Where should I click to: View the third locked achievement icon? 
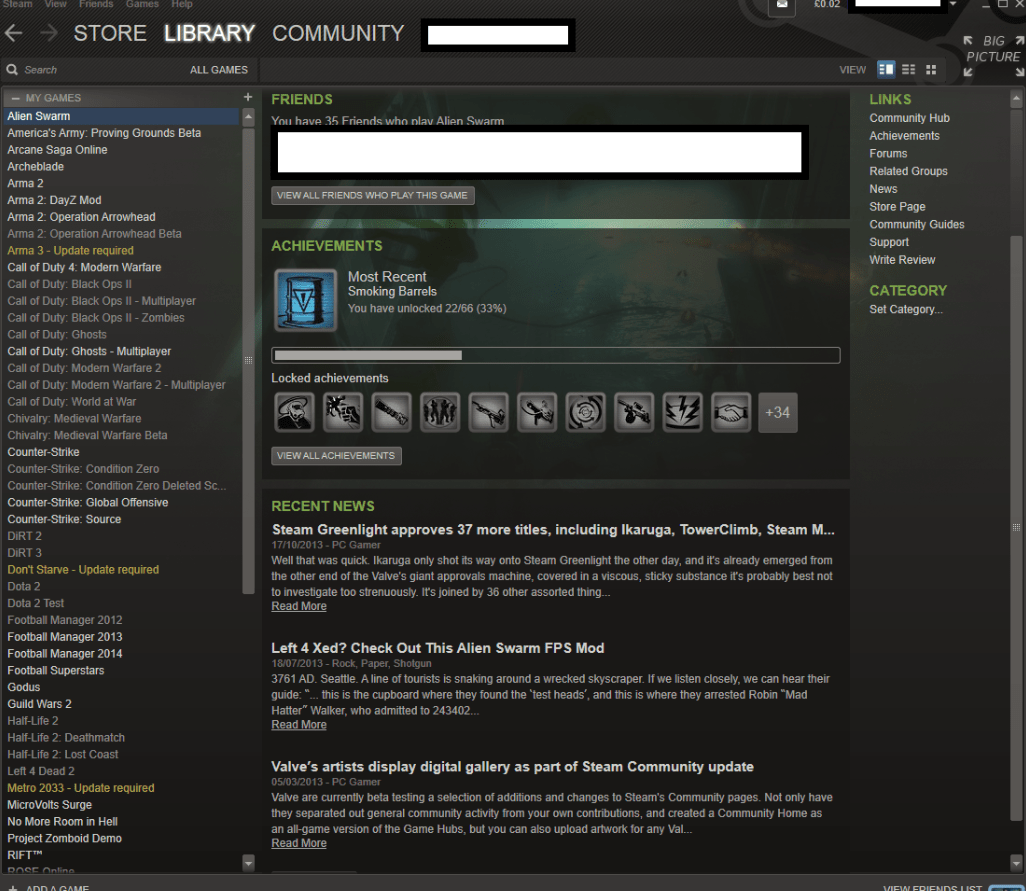(391, 413)
